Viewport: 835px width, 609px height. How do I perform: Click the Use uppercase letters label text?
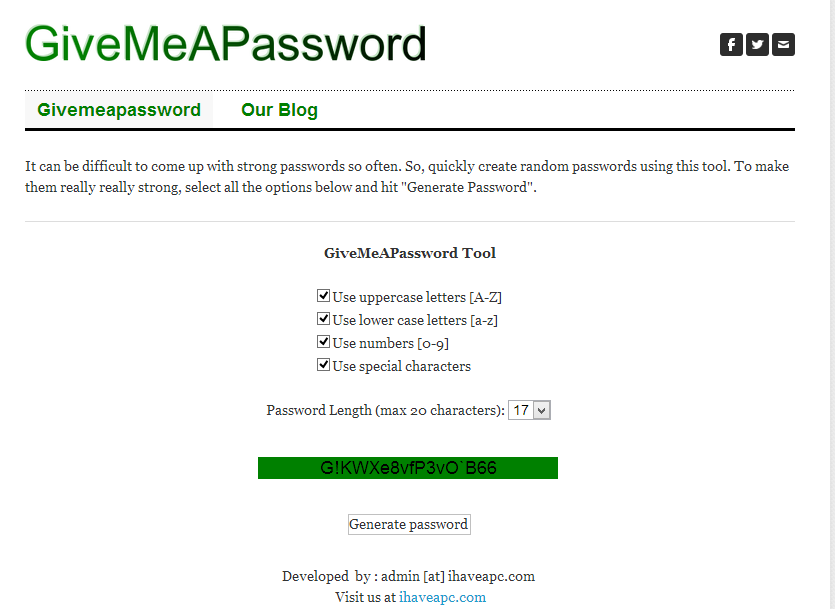(x=417, y=297)
